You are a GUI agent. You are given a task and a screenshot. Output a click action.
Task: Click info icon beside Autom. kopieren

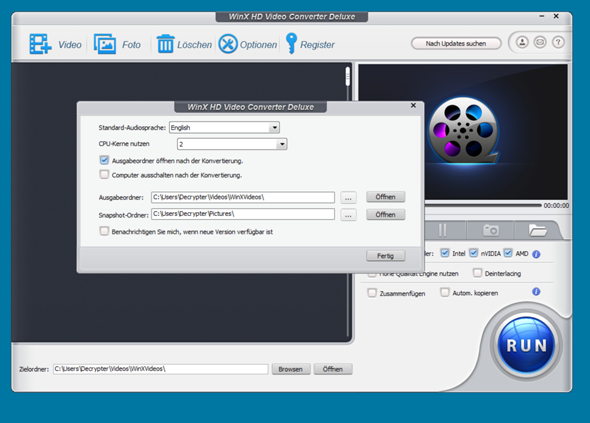pos(536,292)
